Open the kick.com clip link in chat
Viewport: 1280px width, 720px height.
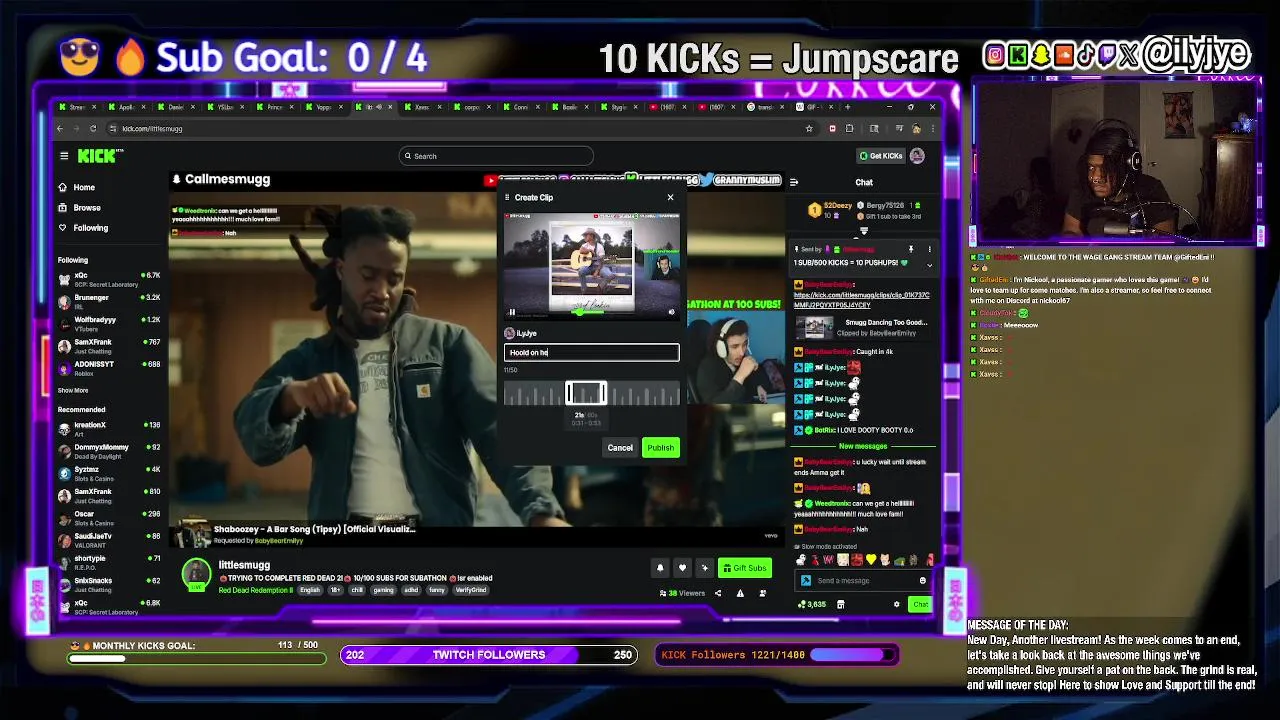pyautogui.click(x=861, y=300)
